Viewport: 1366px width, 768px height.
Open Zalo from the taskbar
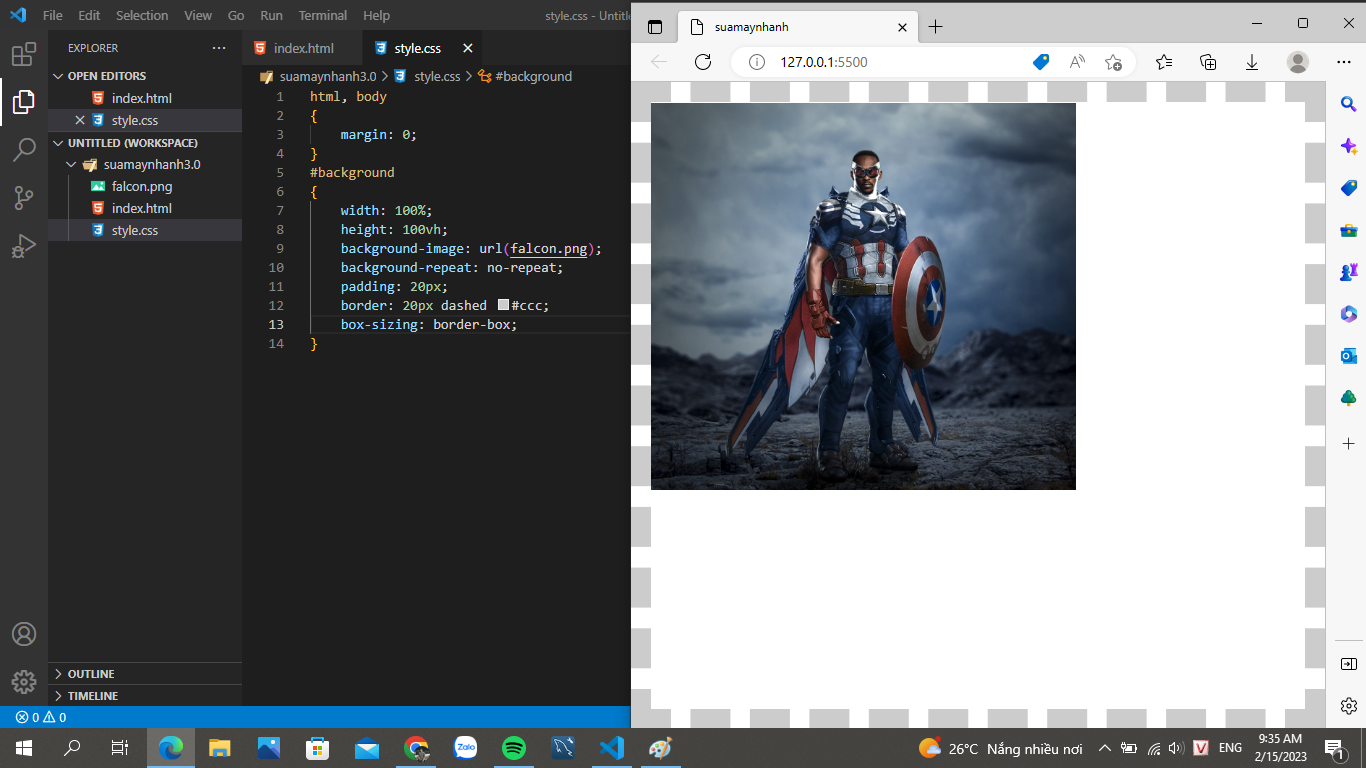466,748
